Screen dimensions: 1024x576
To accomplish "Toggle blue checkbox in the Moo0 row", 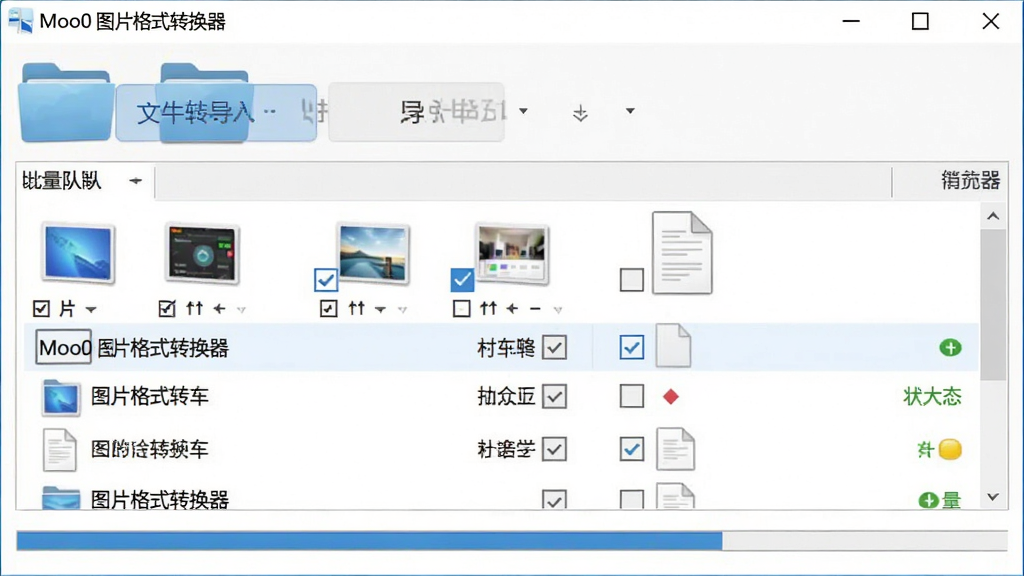I will [x=632, y=347].
